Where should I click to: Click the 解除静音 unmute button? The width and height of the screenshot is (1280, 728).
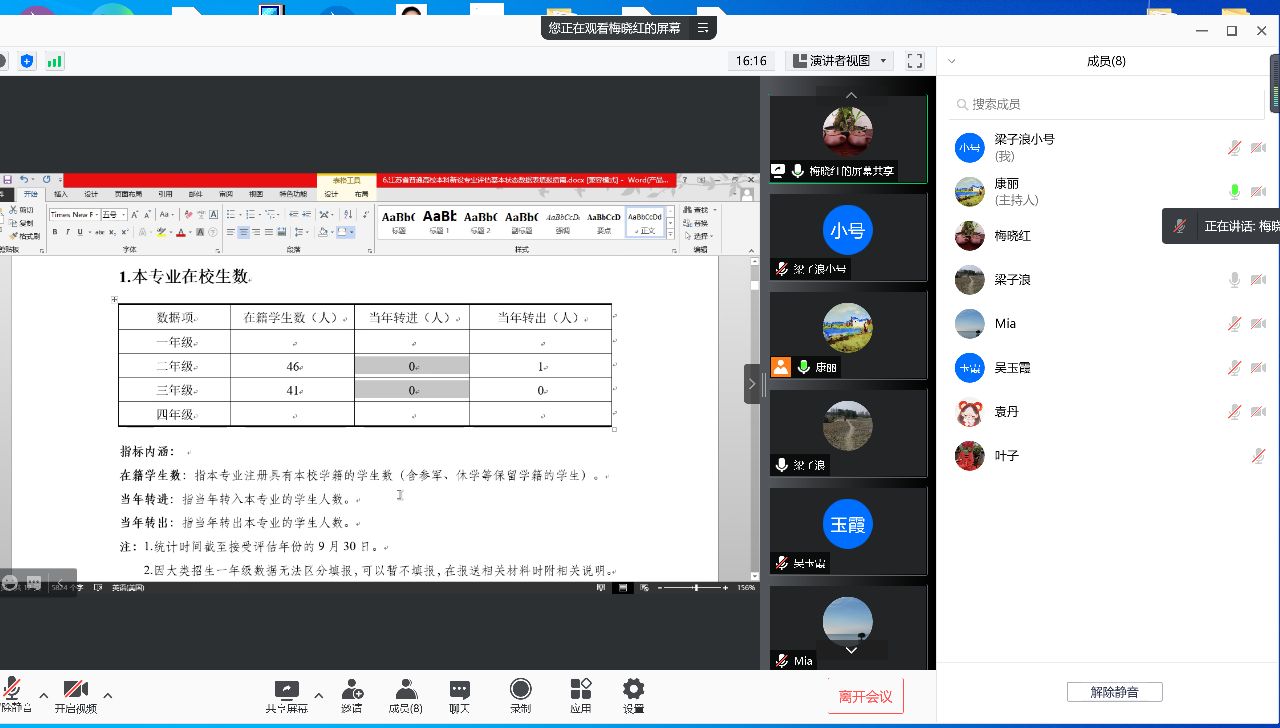point(1114,692)
